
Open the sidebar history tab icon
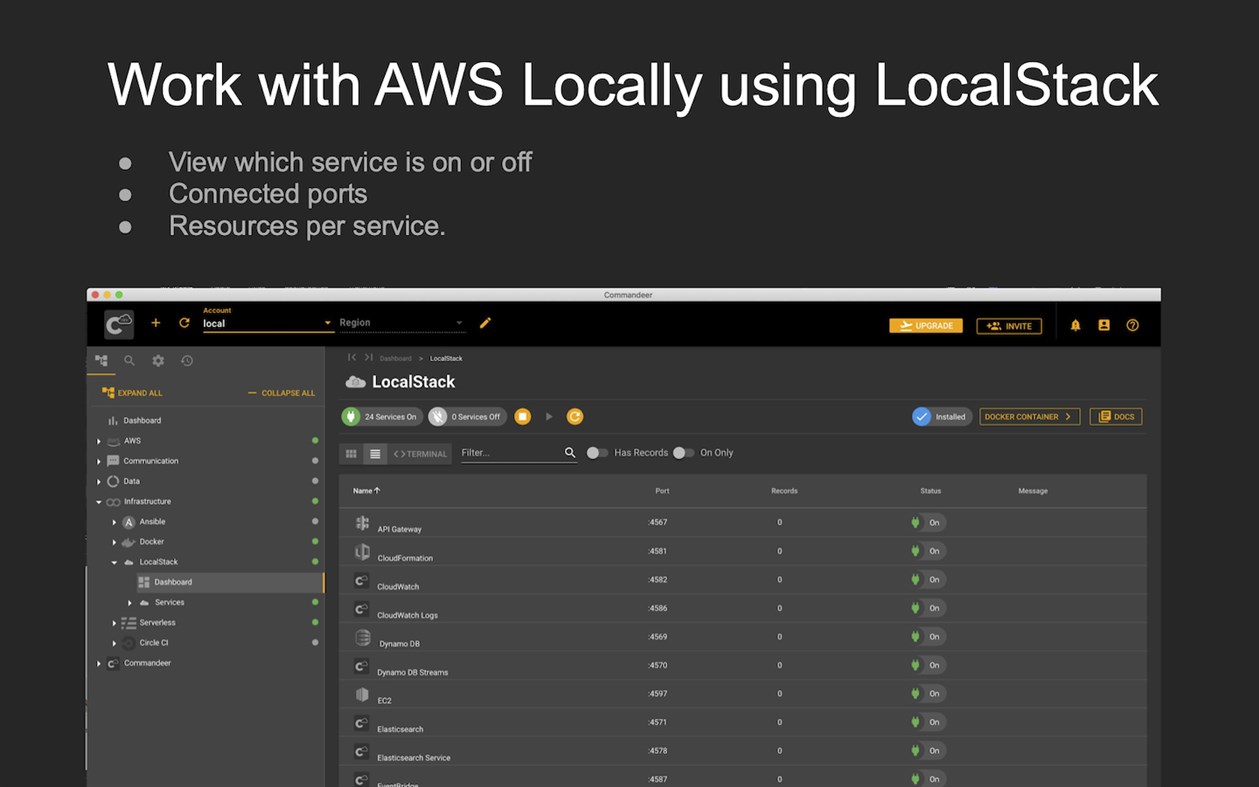[187, 360]
